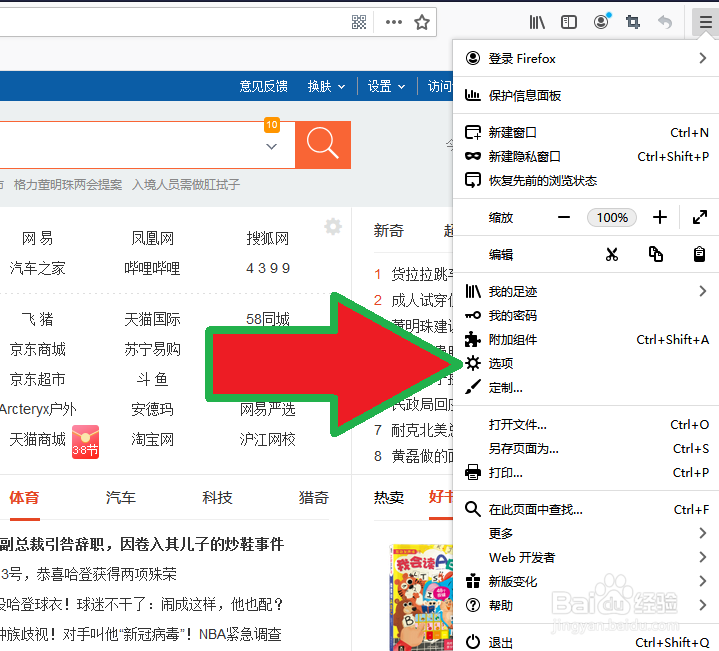The image size is (719, 651).
Task: Select 在此页面中查找... menu item
Action: click(x=586, y=509)
